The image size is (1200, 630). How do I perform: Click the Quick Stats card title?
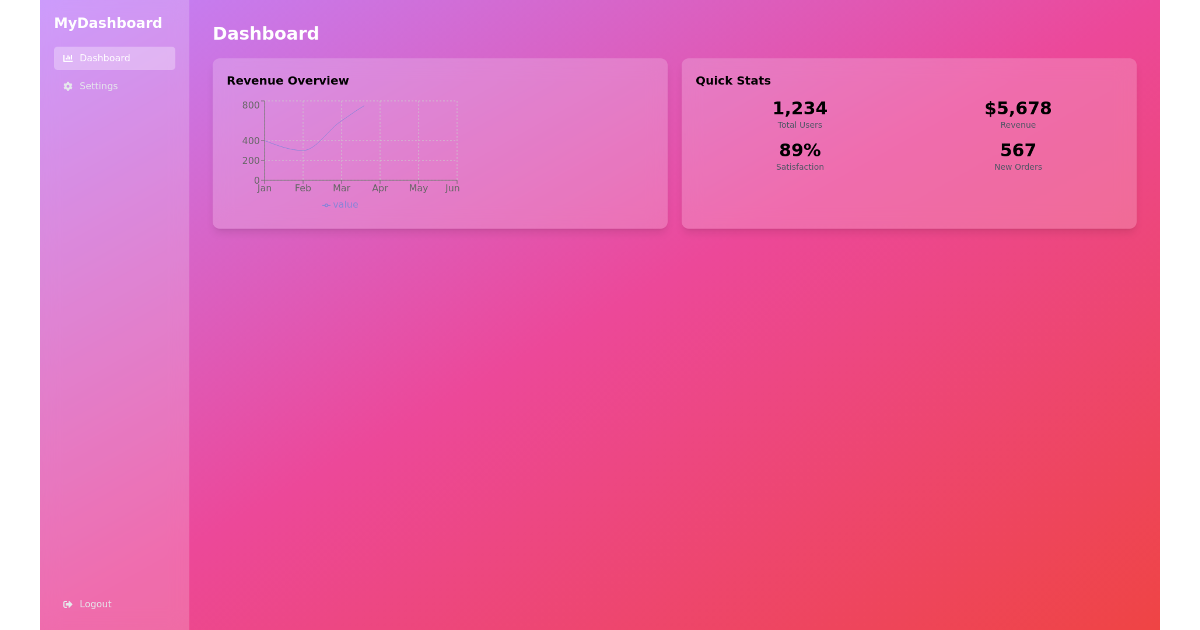pyautogui.click(x=733, y=81)
